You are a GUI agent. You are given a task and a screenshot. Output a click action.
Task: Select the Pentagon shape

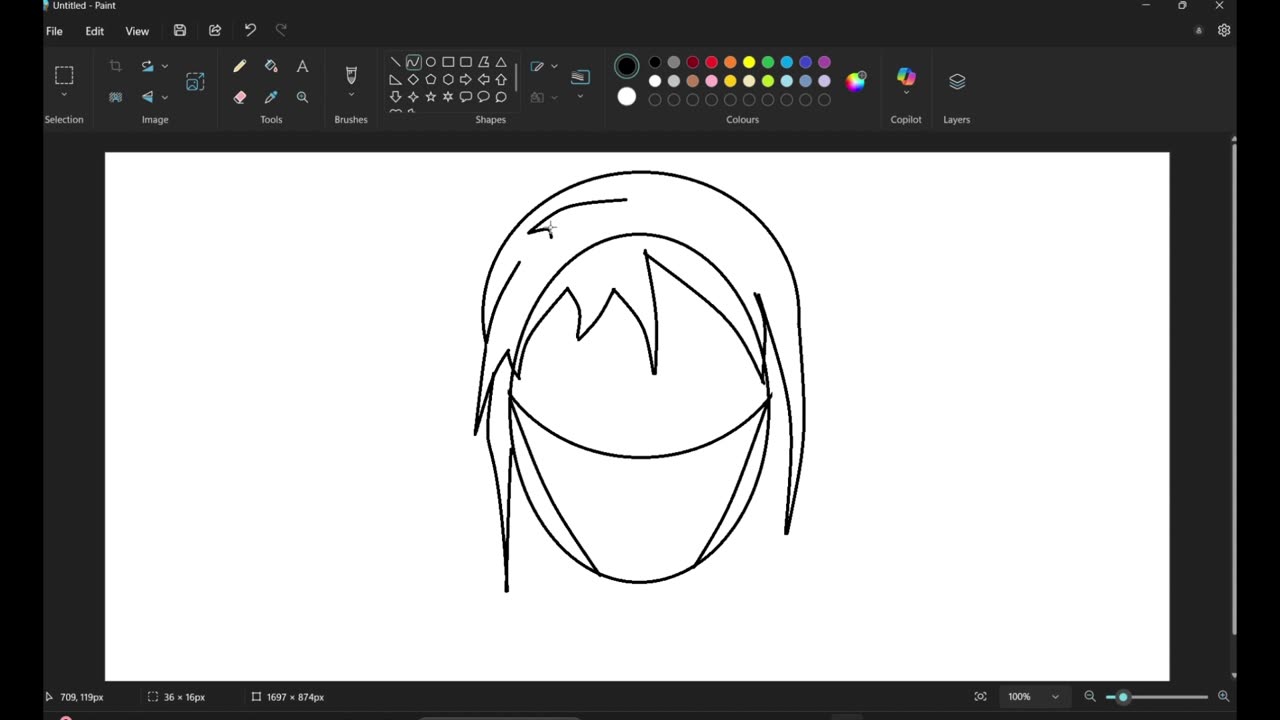click(x=431, y=80)
